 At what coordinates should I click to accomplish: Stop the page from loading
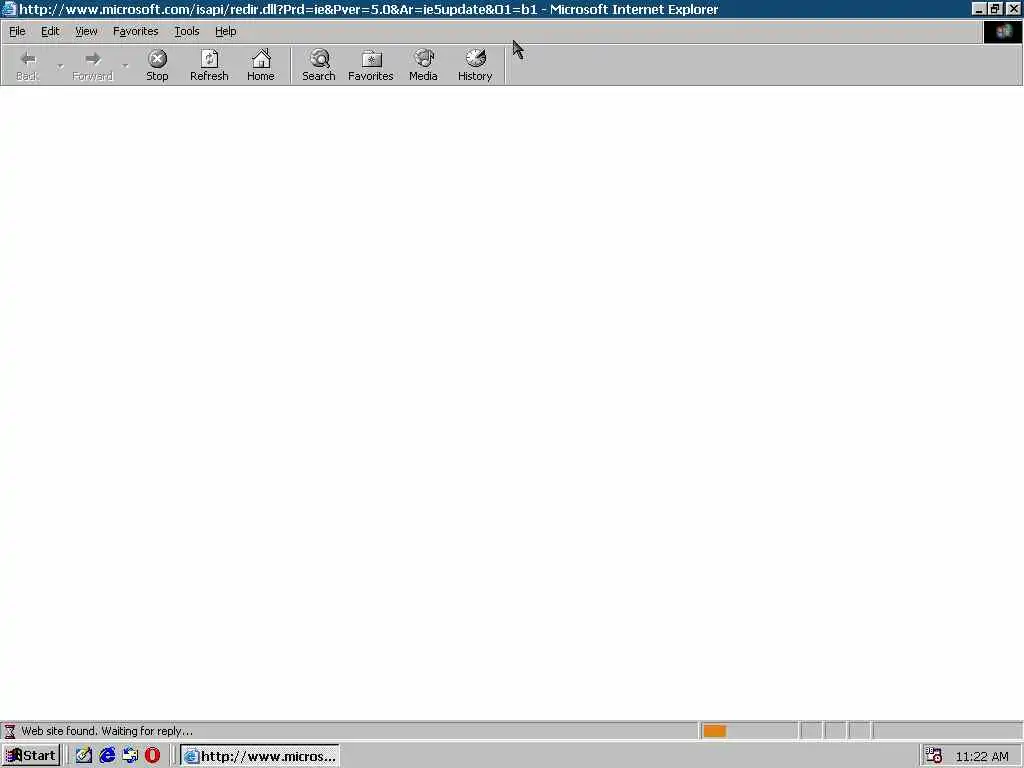tap(157, 65)
